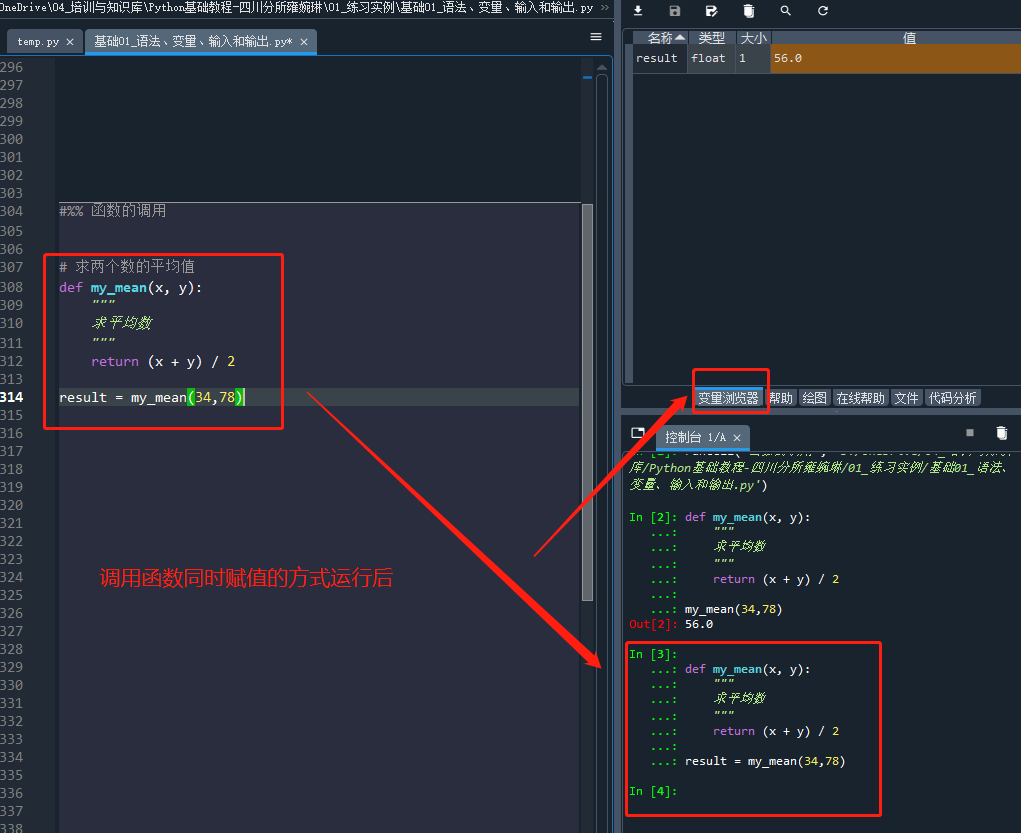Click the editor vertical scrollbar thumb
This screenshot has width=1021, height=833.
(x=587, y=402)
